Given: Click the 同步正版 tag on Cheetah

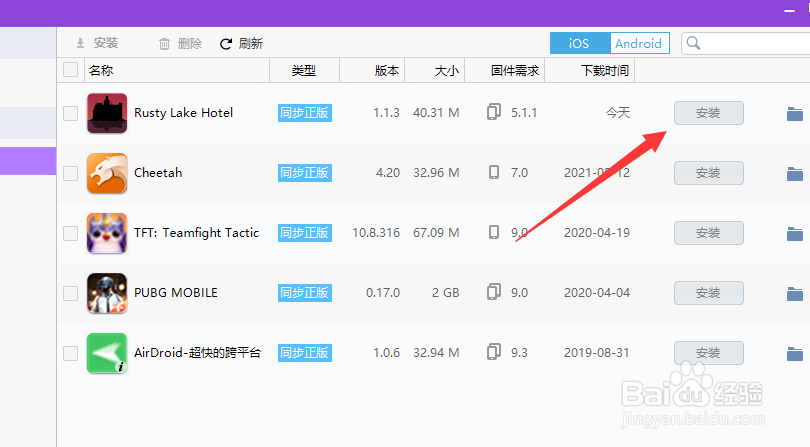Looking at the screenshot, I should coord(305,173).
